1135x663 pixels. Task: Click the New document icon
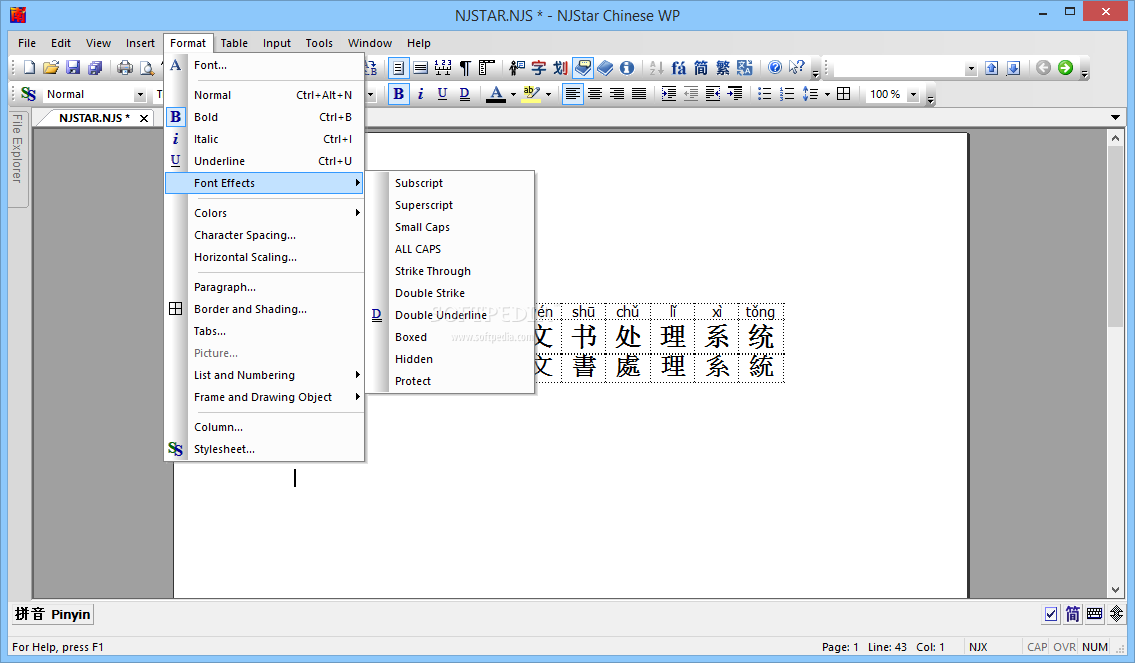pyautogui.click(x=29, y=68)
